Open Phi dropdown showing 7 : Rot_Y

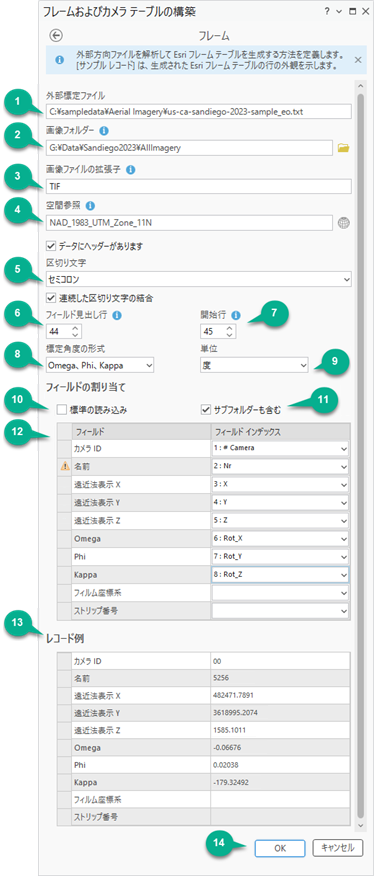point(280,556)
